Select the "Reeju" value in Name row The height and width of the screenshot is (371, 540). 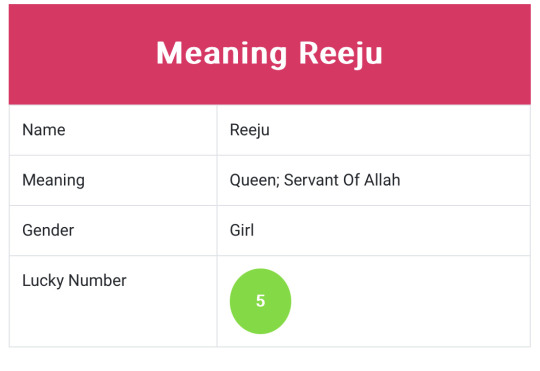point(250,130)
